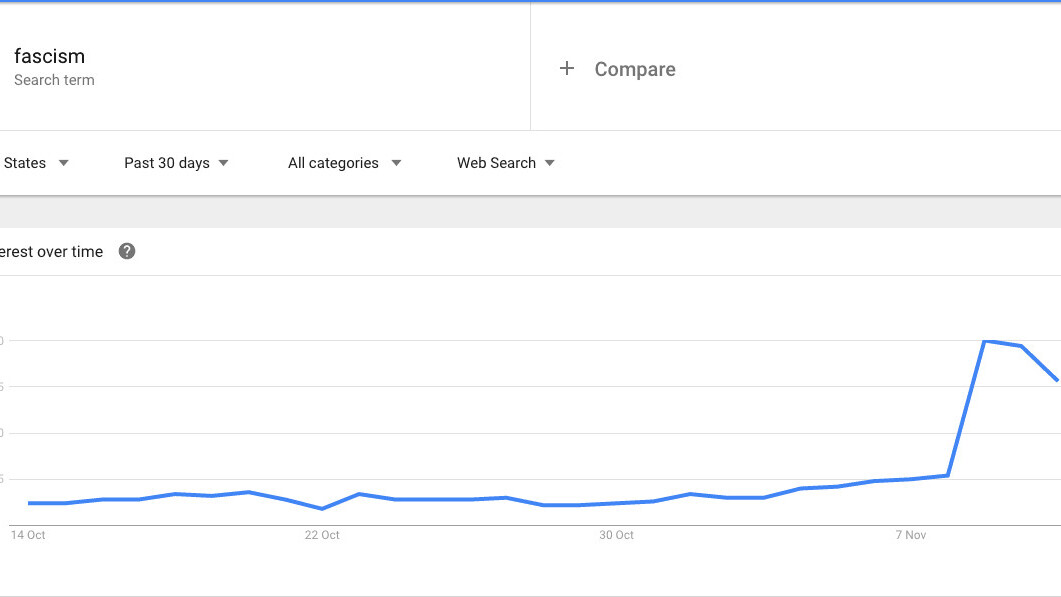Click the fascism search term field
This screenshot has height=597, width=1061.
click(x=49, y=56)
